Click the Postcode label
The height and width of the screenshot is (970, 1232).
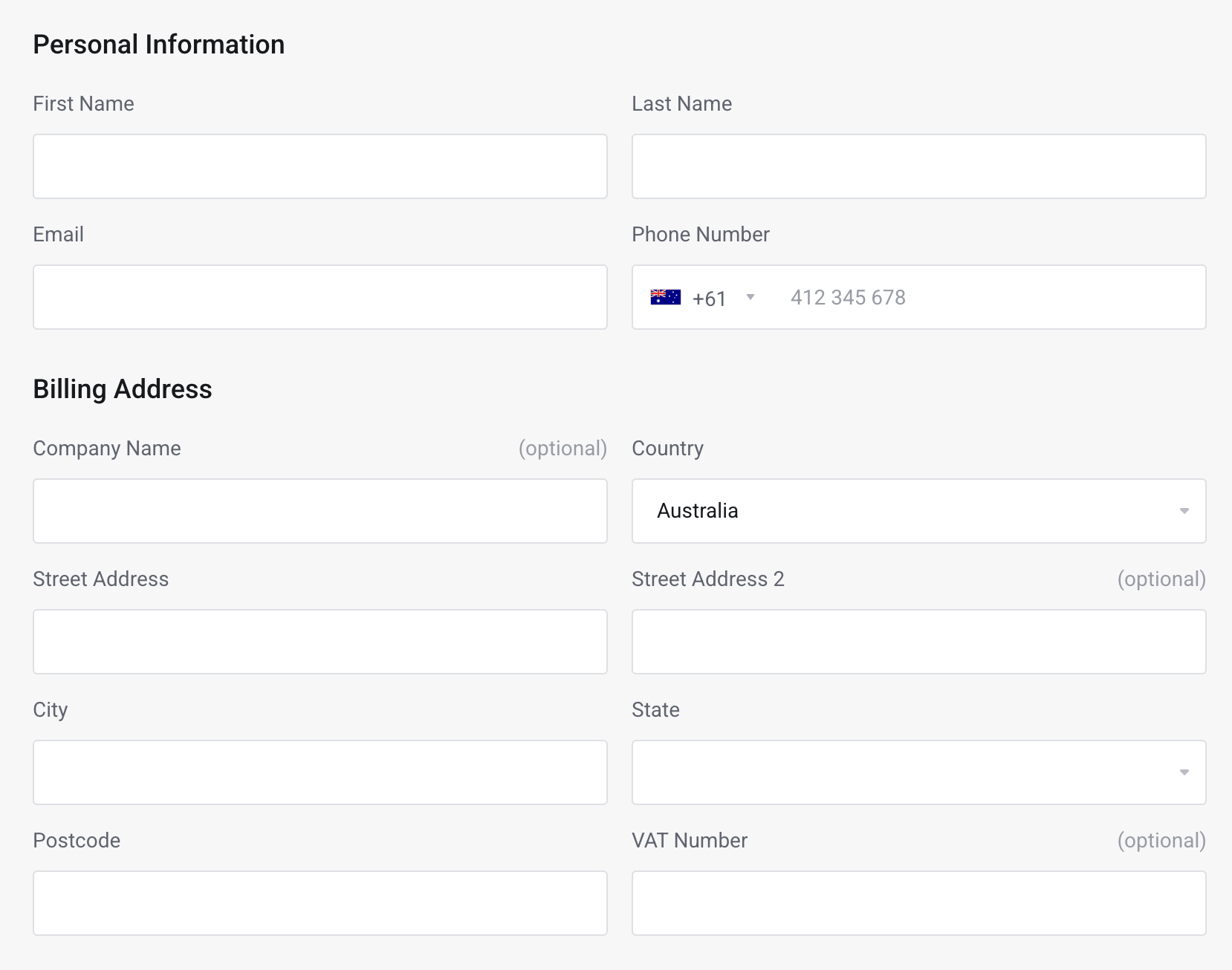pos(77,840)
